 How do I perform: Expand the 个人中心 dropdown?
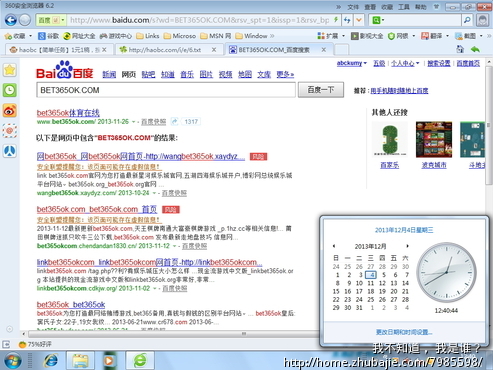[x=417, y=63]
